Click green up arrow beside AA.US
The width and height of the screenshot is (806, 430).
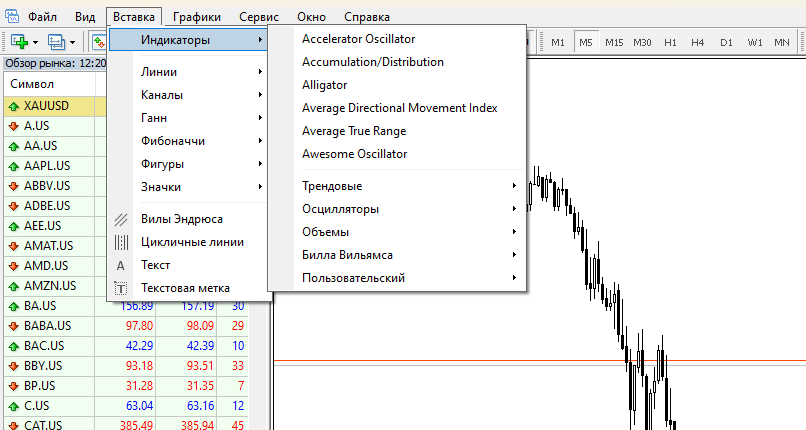14,146
